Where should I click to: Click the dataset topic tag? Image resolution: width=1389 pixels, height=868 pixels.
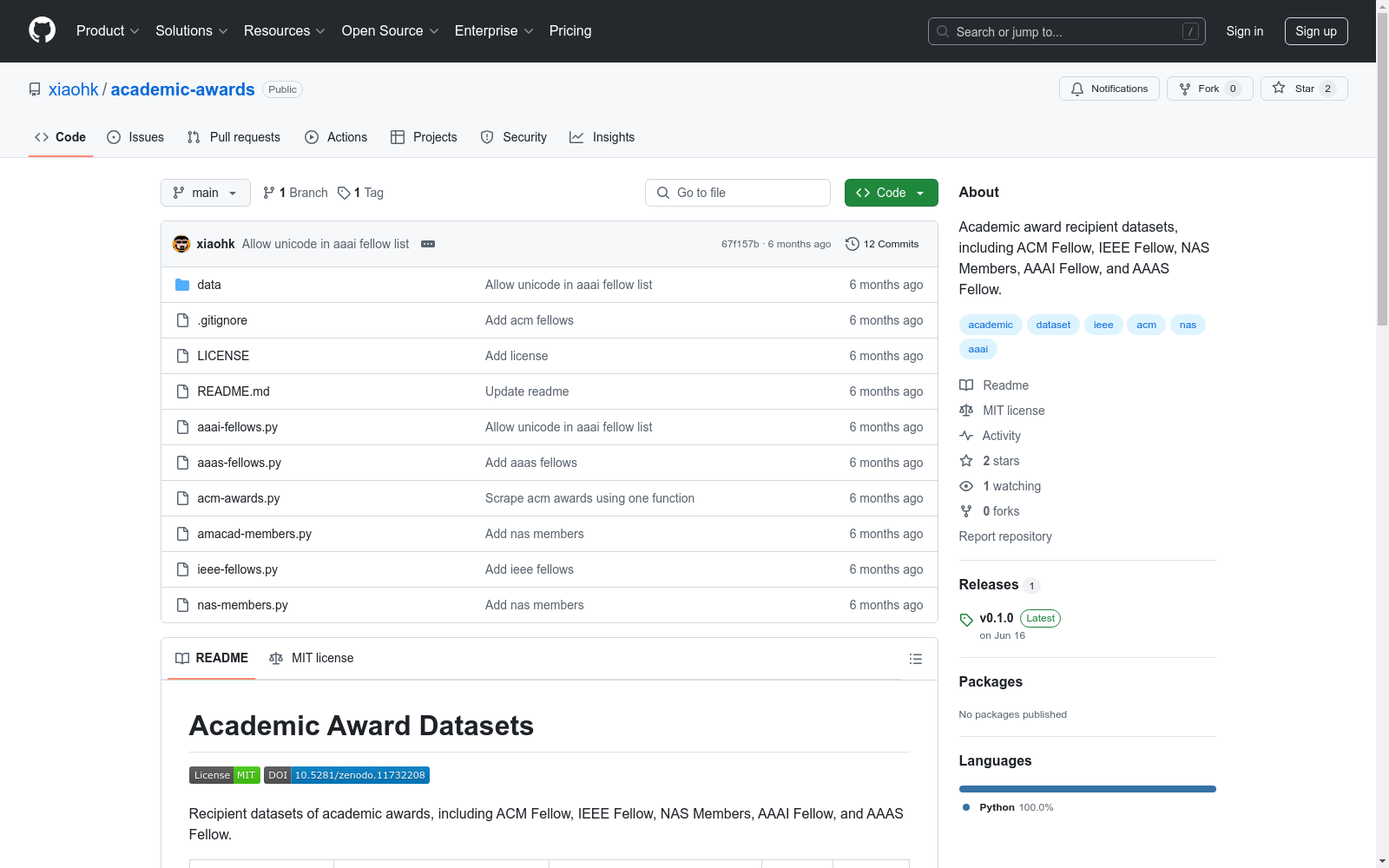1053,325
